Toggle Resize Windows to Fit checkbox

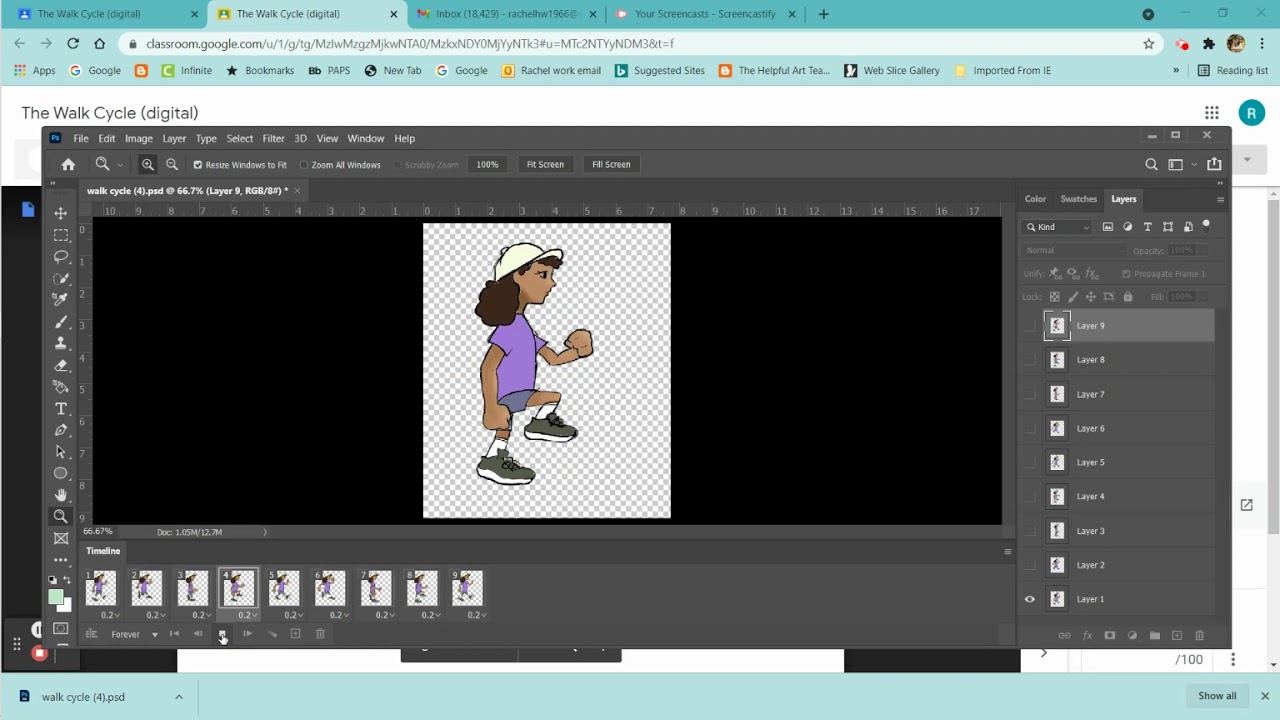coord(198,164)
